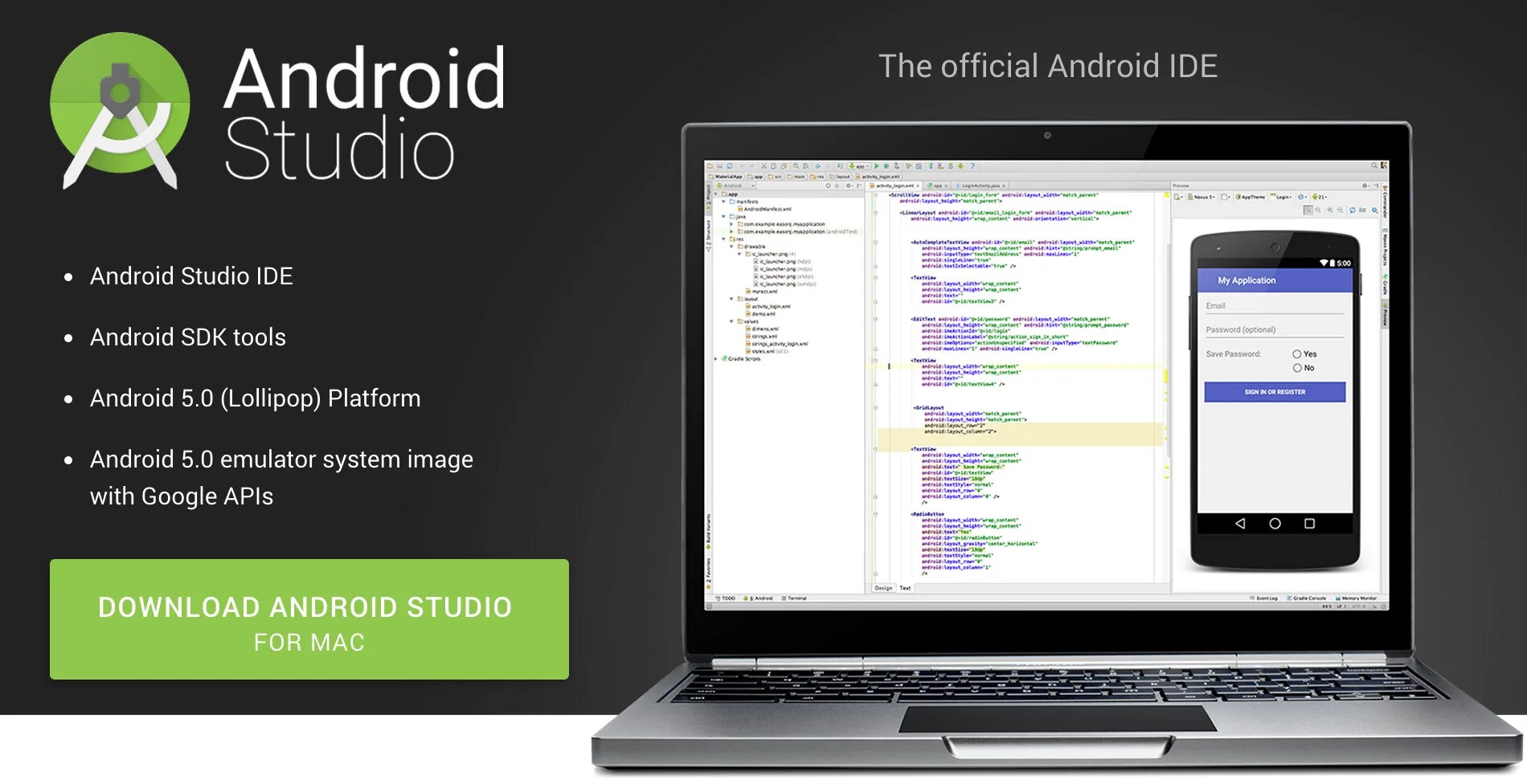This screenshot has height=784, width=1527.
Task: Open the Login activity dropdown in preview
Action: click(x=1280, y=197)
